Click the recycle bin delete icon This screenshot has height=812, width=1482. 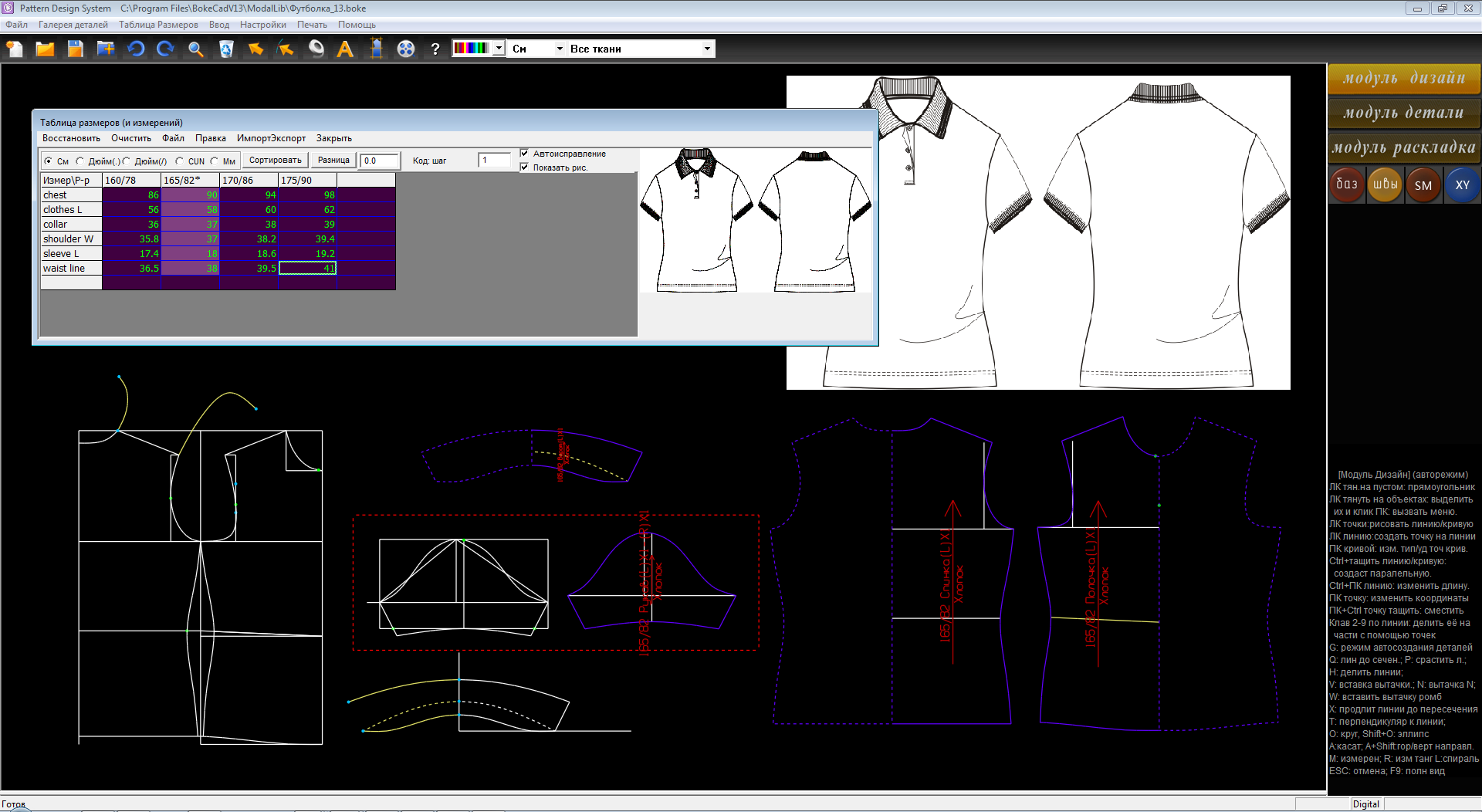coord(226,49)
